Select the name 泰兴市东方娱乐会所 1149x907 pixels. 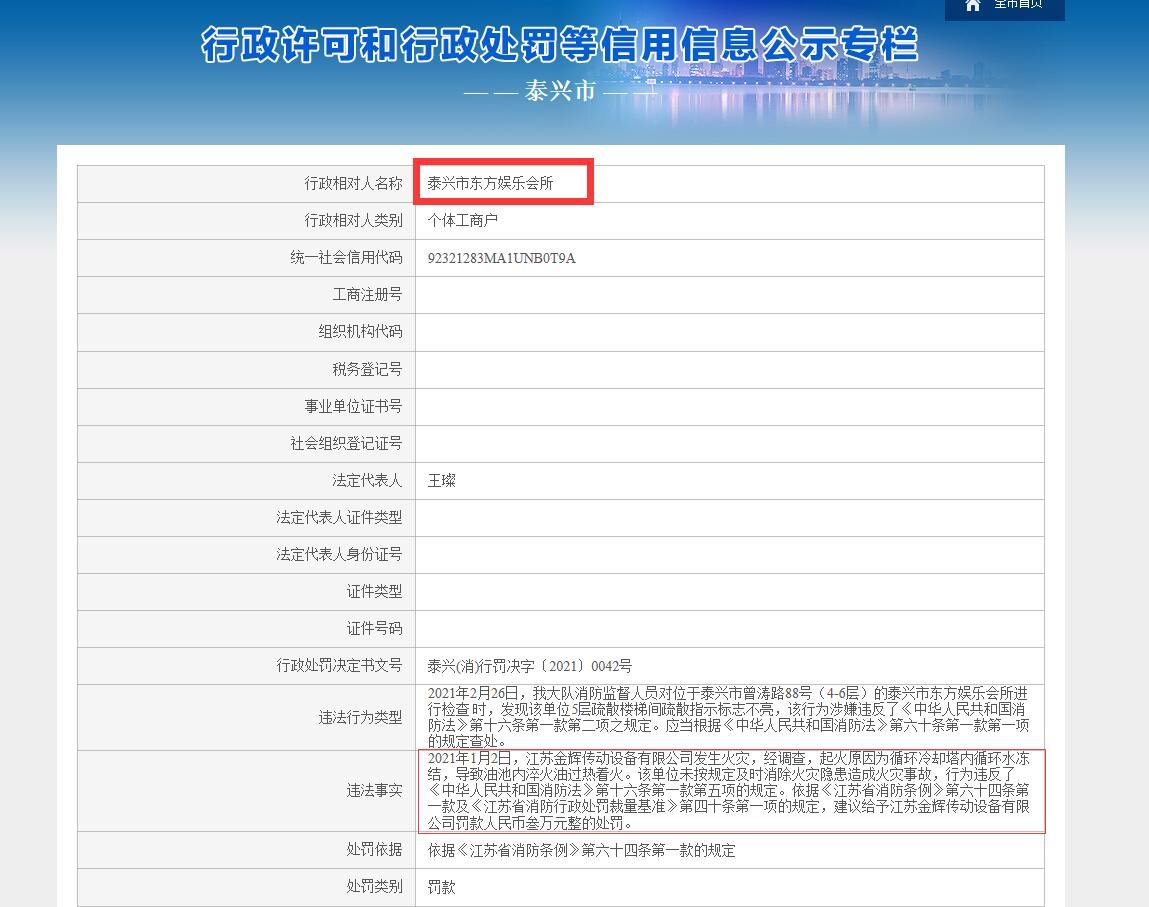[490, 183]
